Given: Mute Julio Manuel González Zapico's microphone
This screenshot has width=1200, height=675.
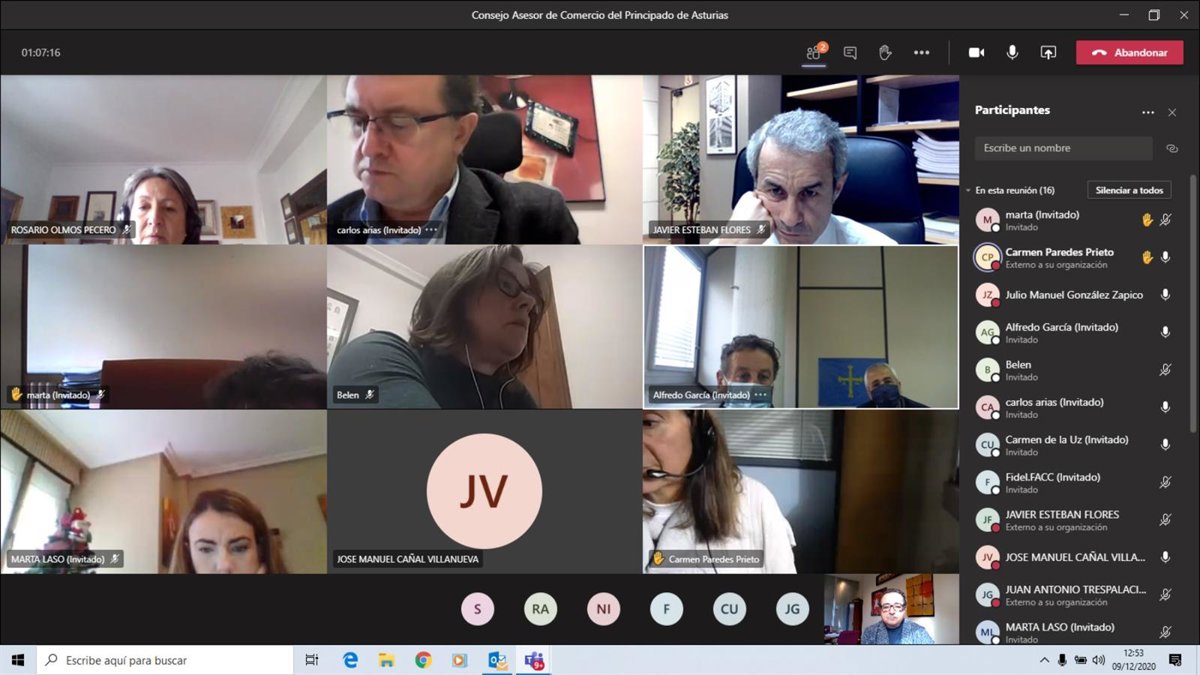Looking at the screenshot, I should point(1165,295).
